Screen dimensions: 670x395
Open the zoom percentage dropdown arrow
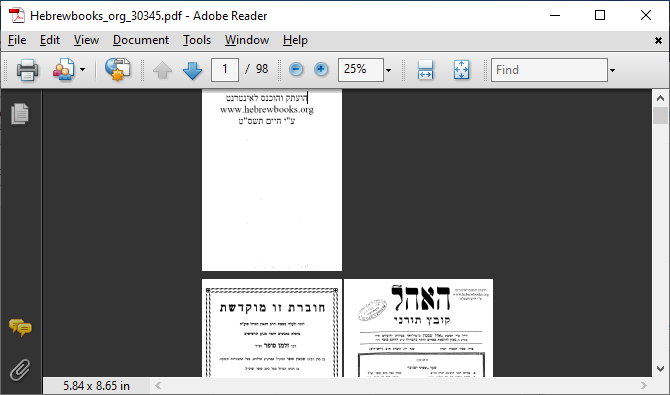tap(388, 70)
